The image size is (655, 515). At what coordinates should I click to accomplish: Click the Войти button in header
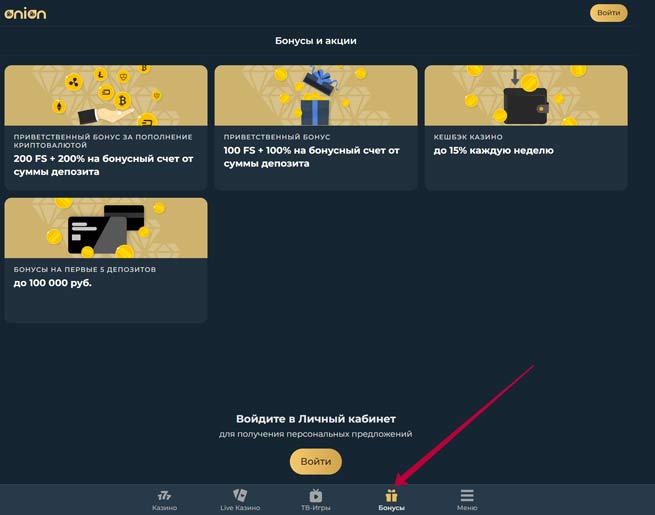(608, 13)
